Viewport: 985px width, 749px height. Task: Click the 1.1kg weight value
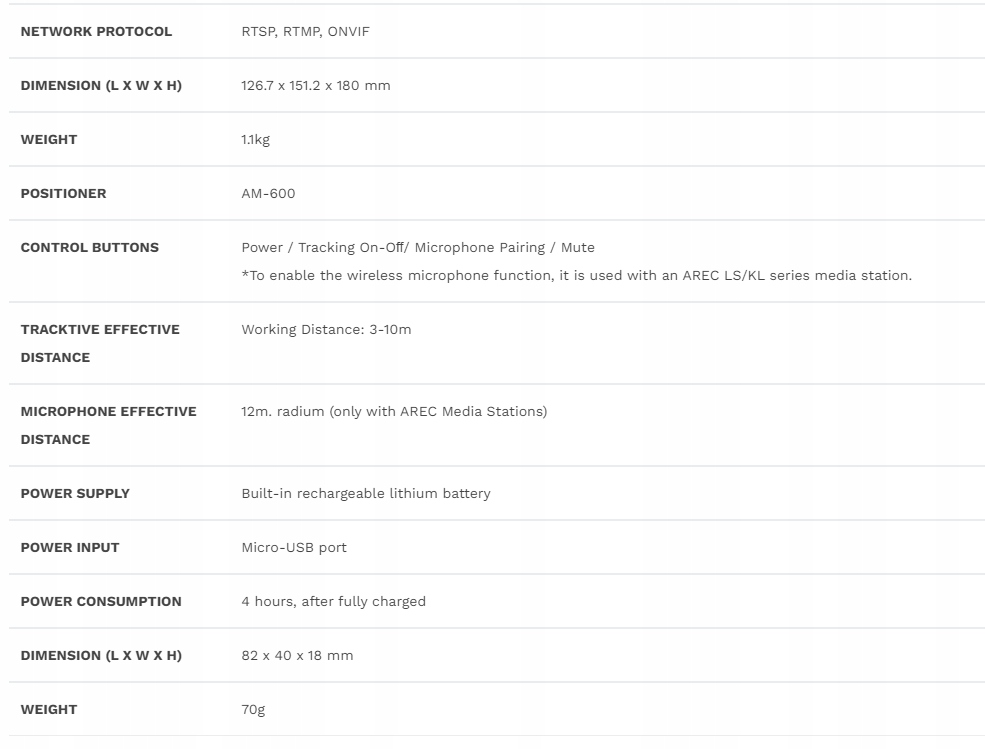pos(255,139)
